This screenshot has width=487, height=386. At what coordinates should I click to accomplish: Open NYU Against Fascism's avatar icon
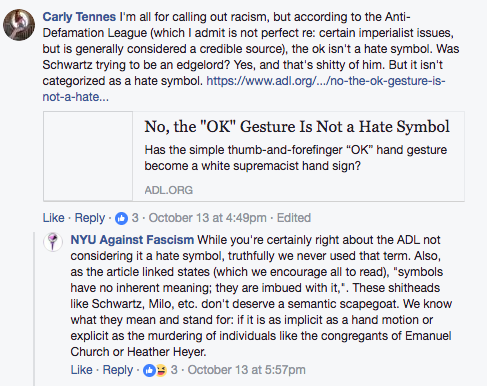(53, 241)
